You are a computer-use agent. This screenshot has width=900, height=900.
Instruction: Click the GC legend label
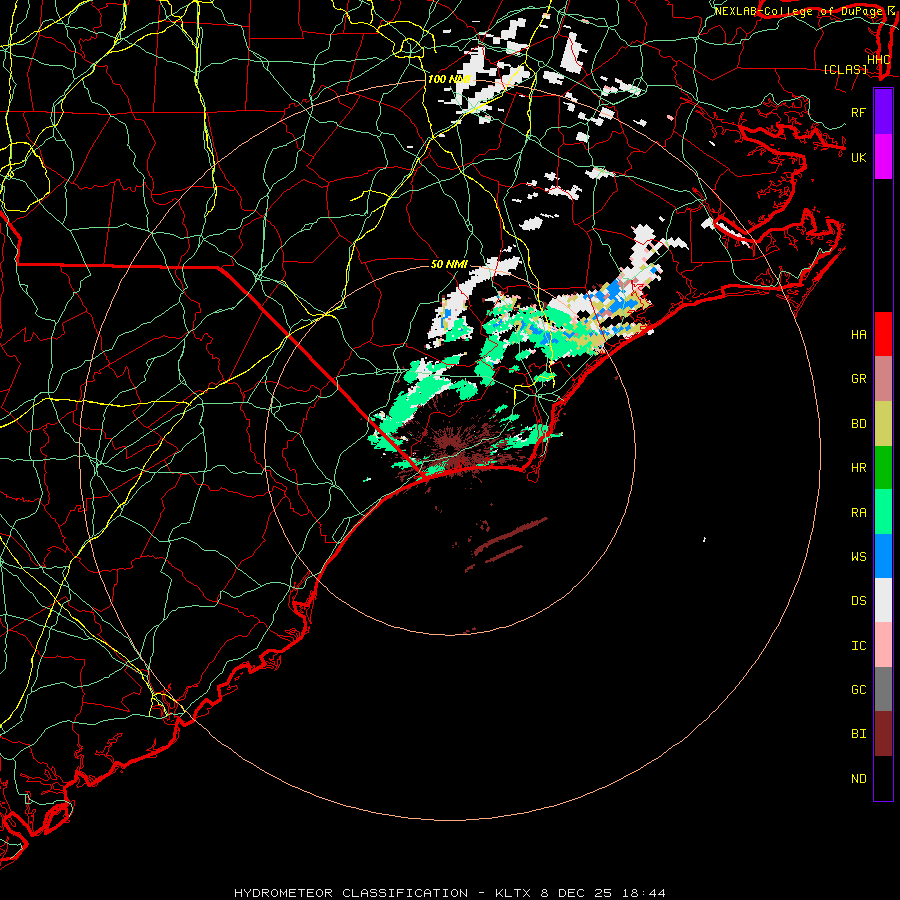pos(859,690)
